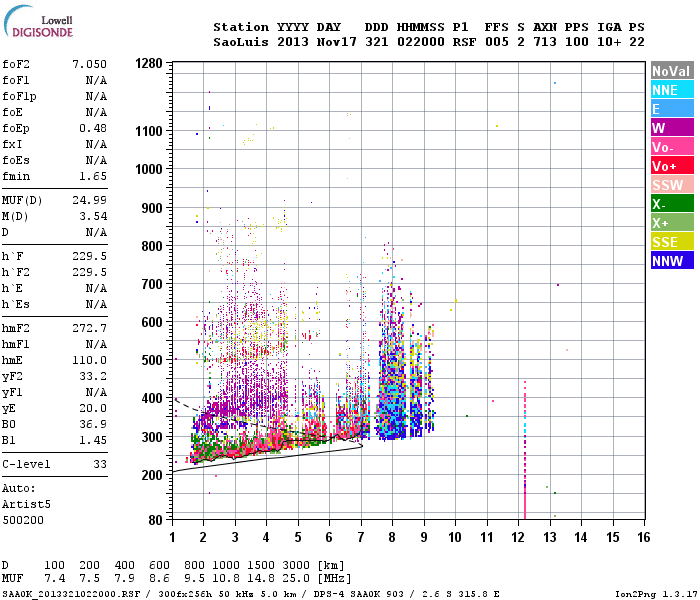Select the SSW legend swatch
Viewport: 700px width, 600px height.
tap(672, 185)
